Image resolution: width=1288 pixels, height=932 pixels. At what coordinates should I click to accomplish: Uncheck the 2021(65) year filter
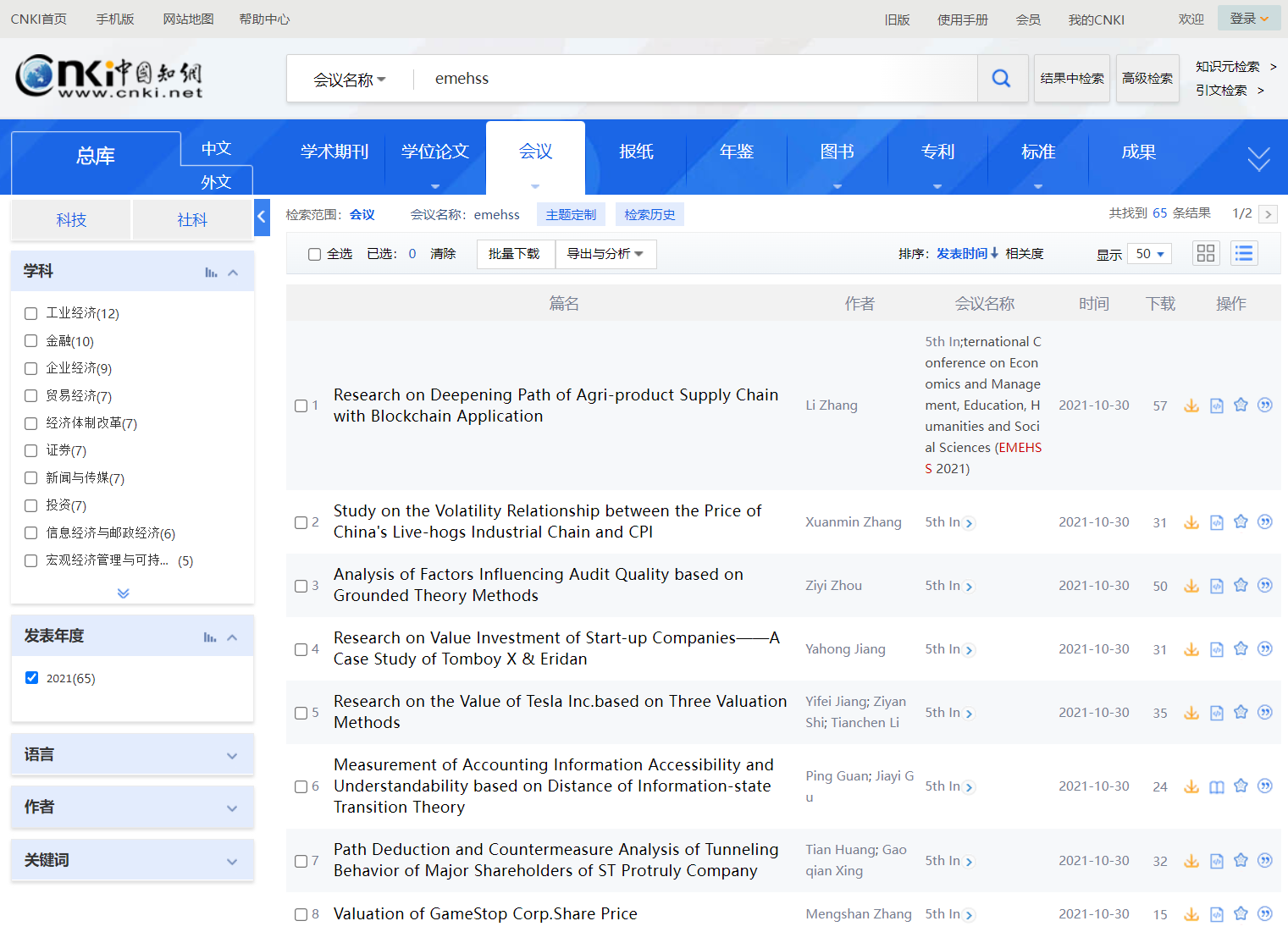tap(32, 678)
